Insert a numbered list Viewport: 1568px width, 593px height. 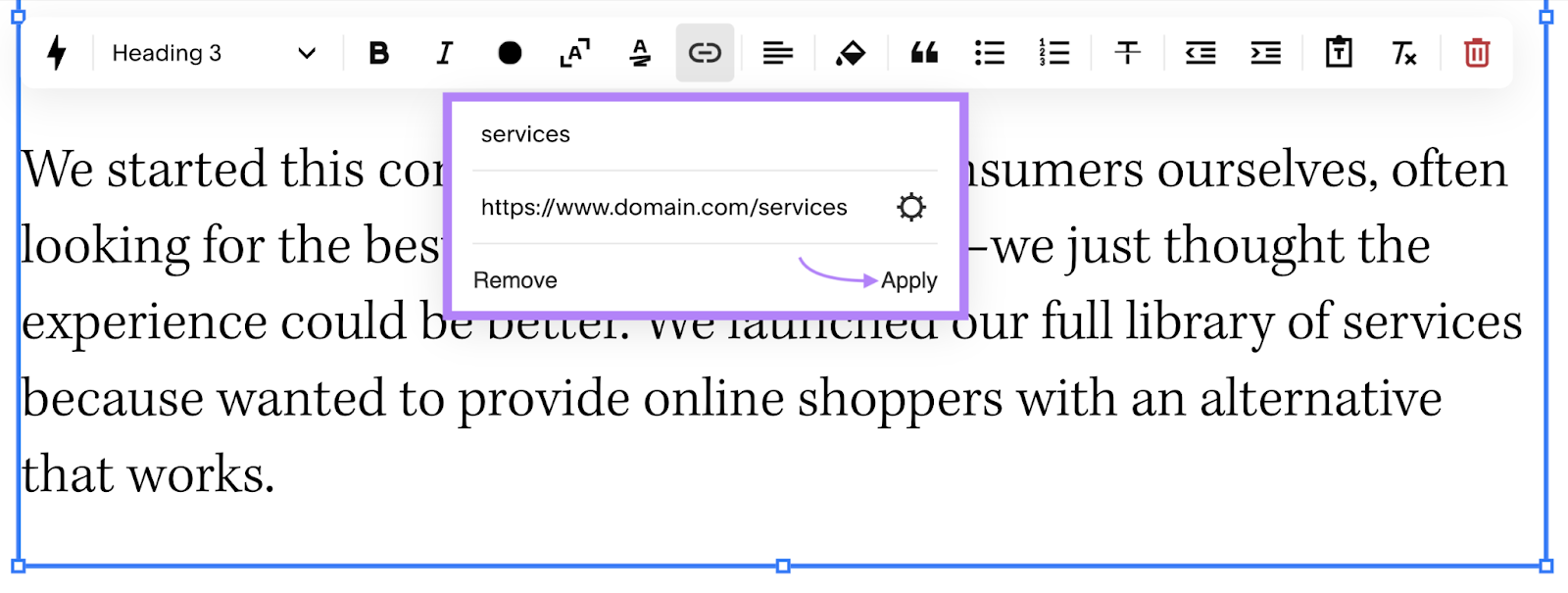[x=1054, y=53]
